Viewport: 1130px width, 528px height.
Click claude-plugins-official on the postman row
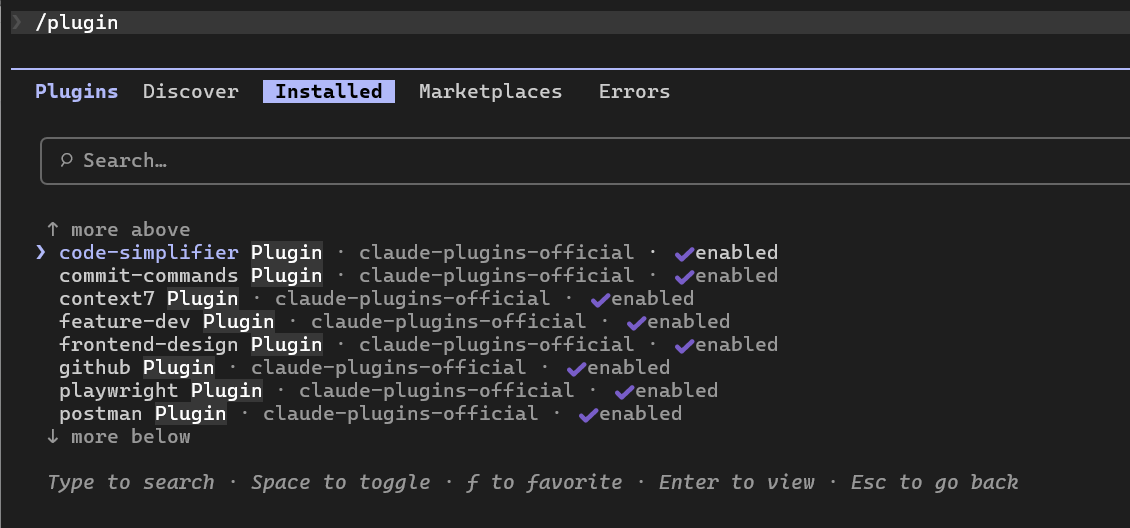coord(400,413)
